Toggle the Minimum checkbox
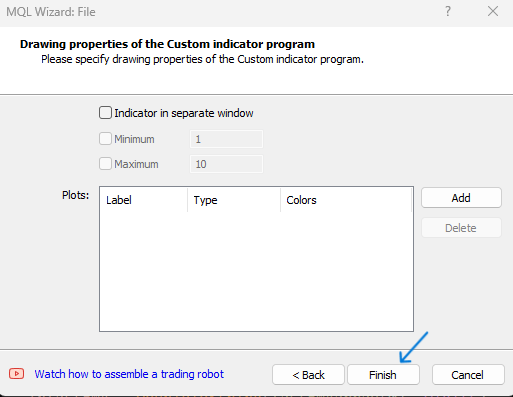This screenshot has height=397, width=513. pos(105,139)
